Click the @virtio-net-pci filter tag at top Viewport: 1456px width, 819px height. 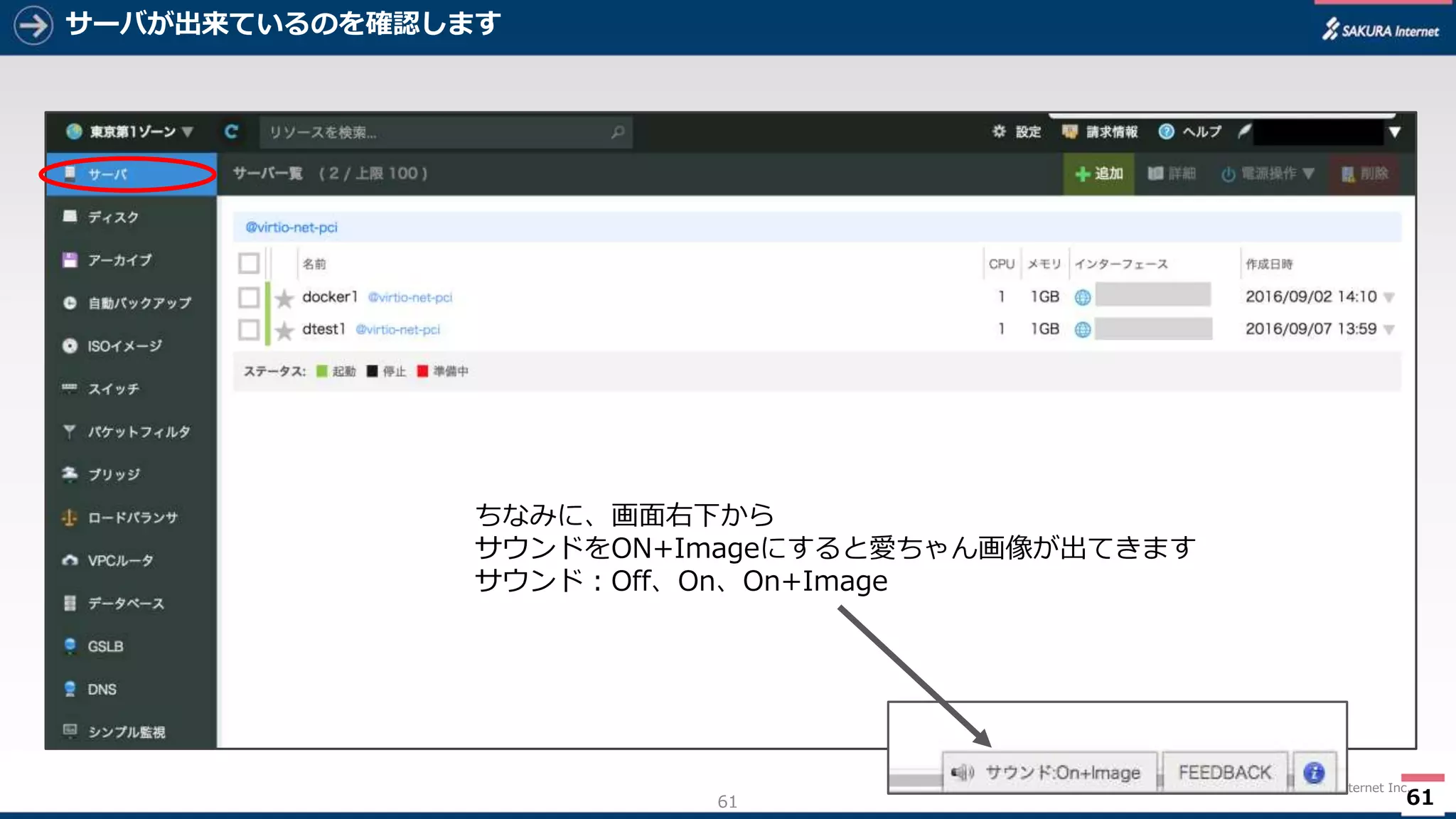click(291, 227)
